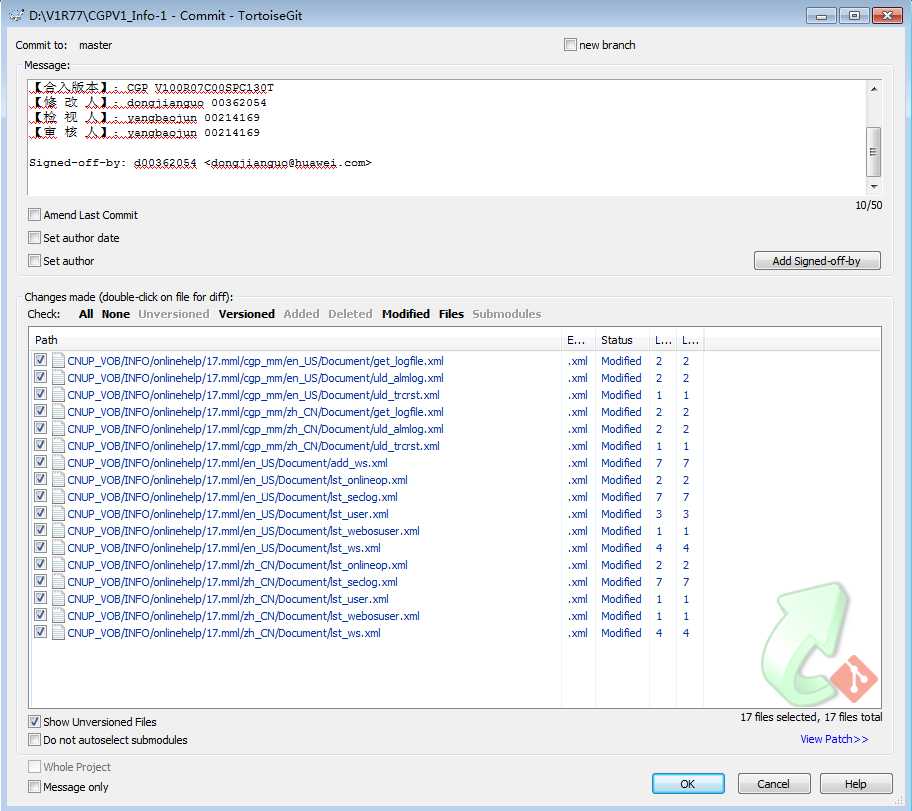Open Help button
This screenshot has height=811, width=912.
pos(856,784)
